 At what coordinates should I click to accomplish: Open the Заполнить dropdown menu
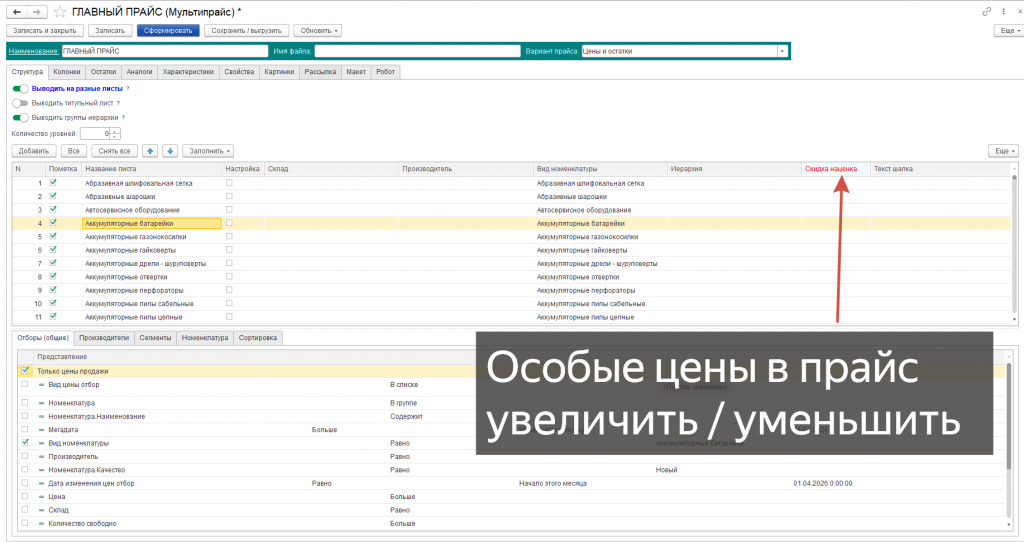pos(208,151)
